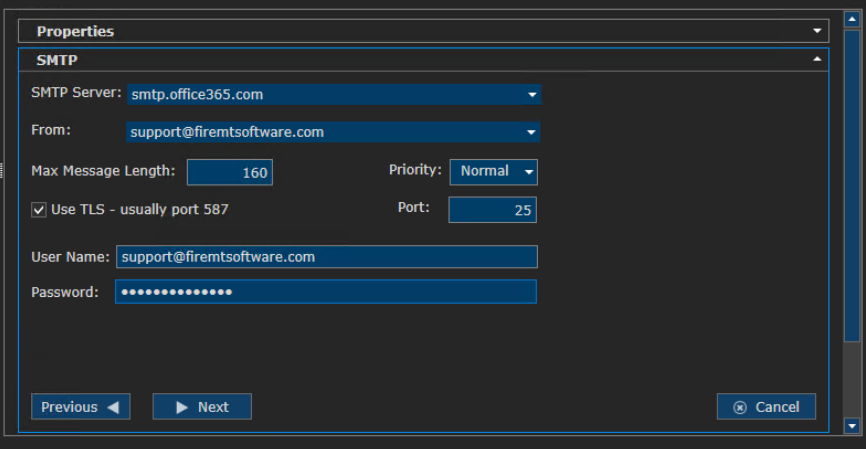The width and height of the screenshot is (866, 449).
Task: Click the "Use TLS - usually port 587" label
Action: 140,209
